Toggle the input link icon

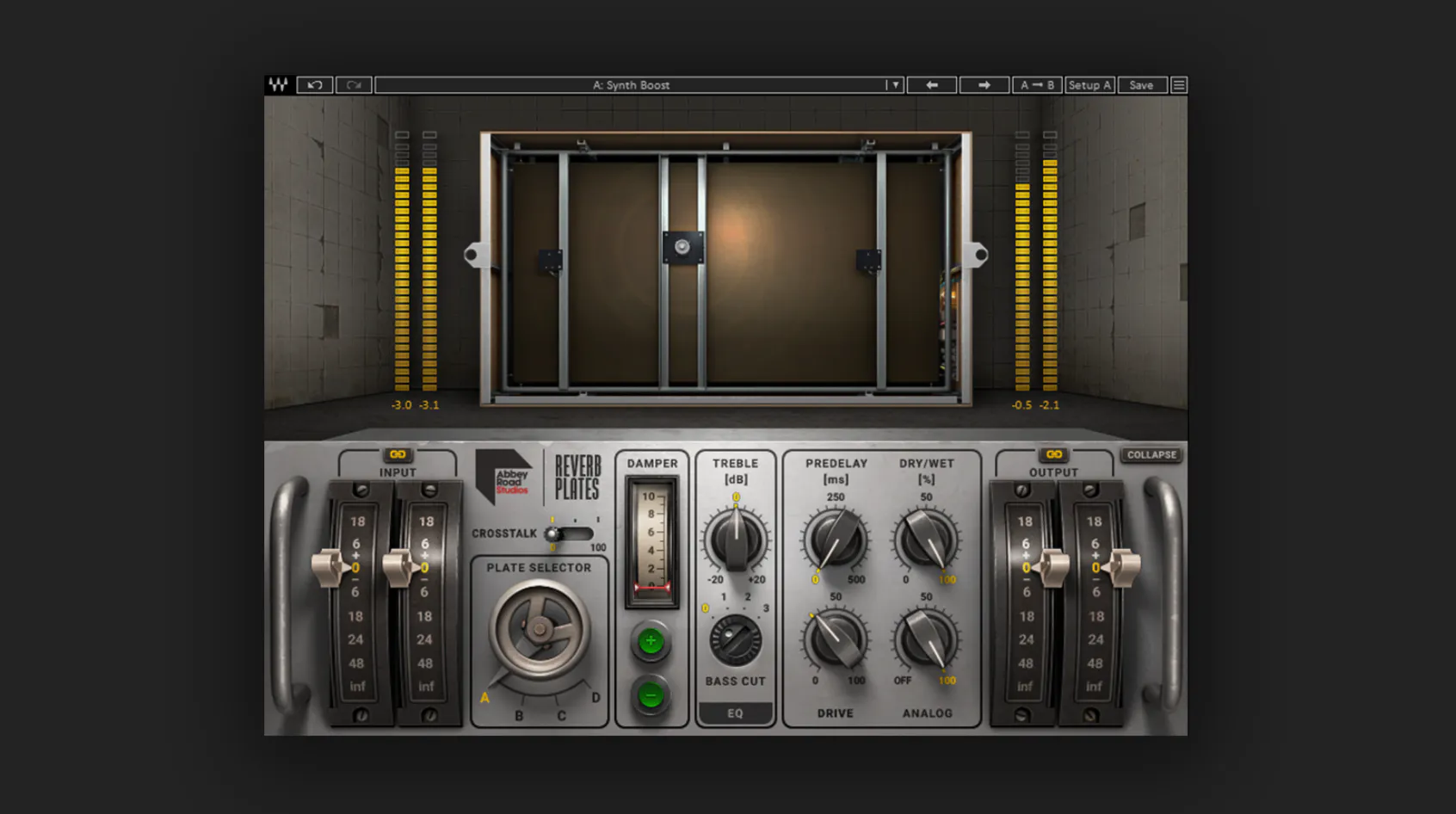click(398, 454)
